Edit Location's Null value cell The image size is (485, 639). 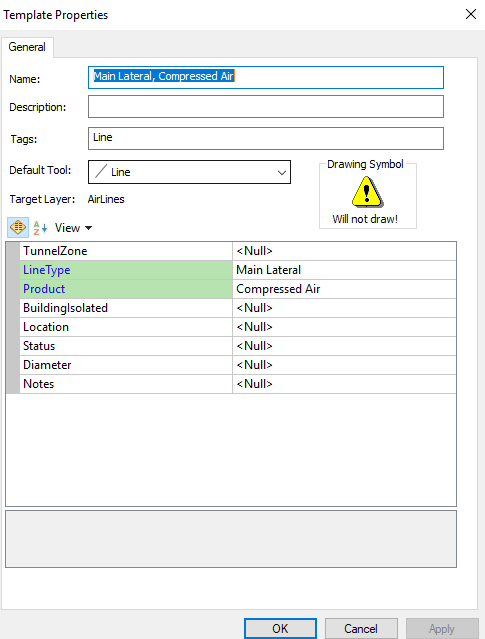tap(344, 327)
